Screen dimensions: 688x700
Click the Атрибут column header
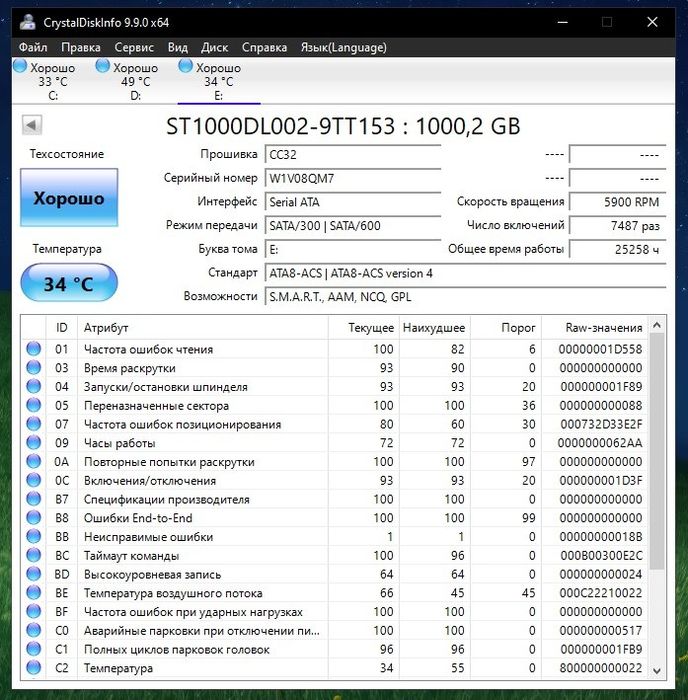203,328
